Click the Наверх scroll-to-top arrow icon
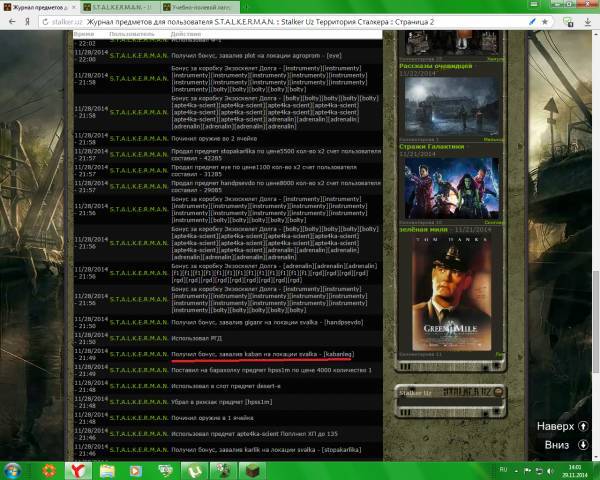The width and height of the screenshot is (600, 480). (582, 426)
